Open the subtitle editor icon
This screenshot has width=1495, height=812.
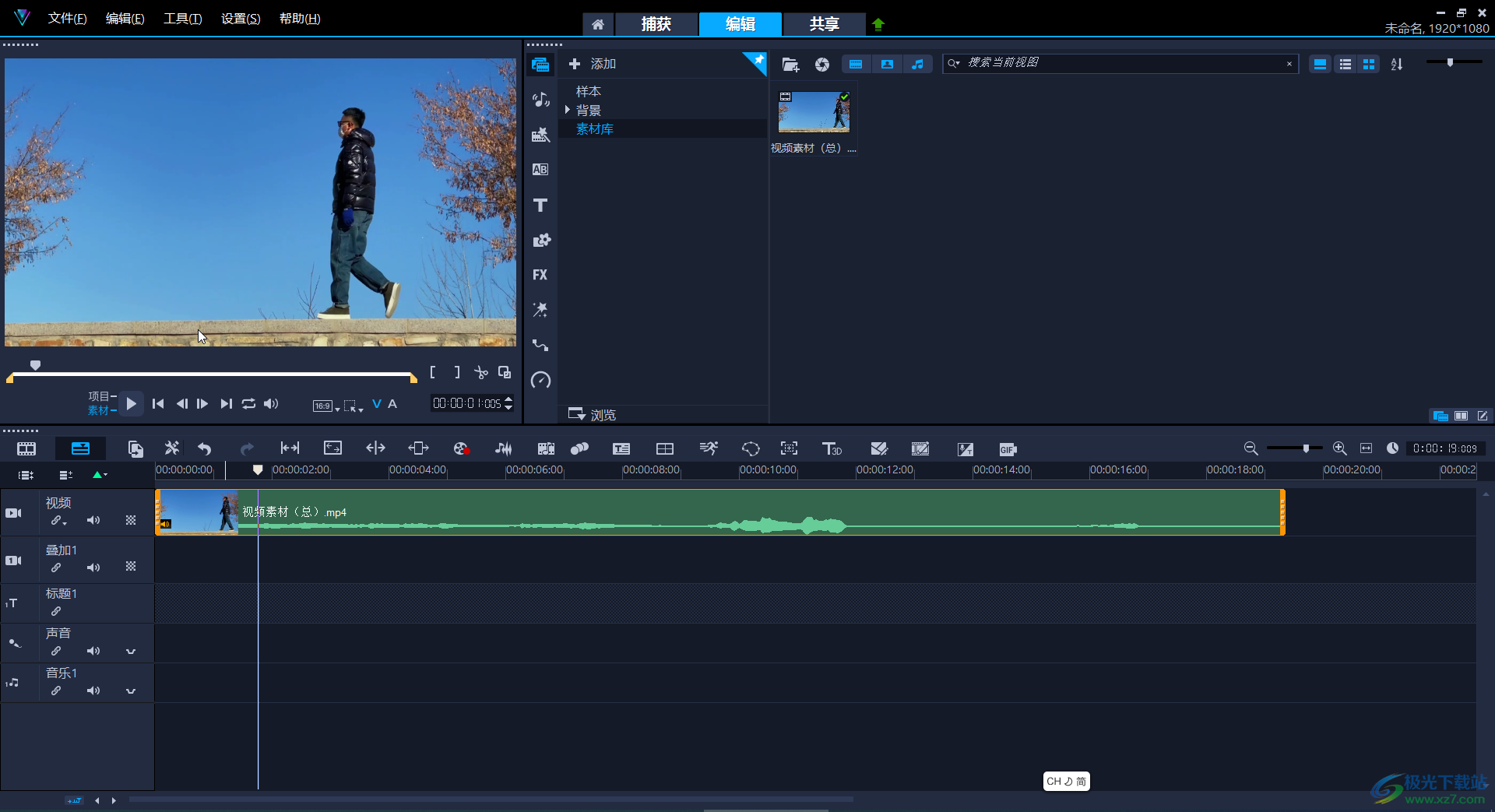[x=621, y=448]
